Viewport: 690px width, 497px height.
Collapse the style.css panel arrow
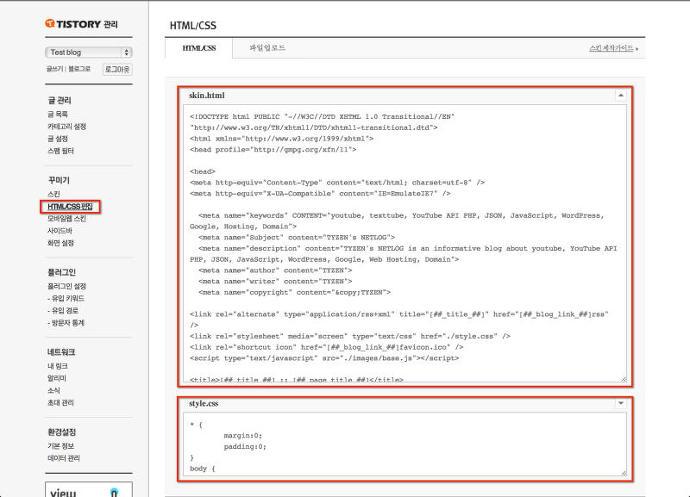[620, 403]
